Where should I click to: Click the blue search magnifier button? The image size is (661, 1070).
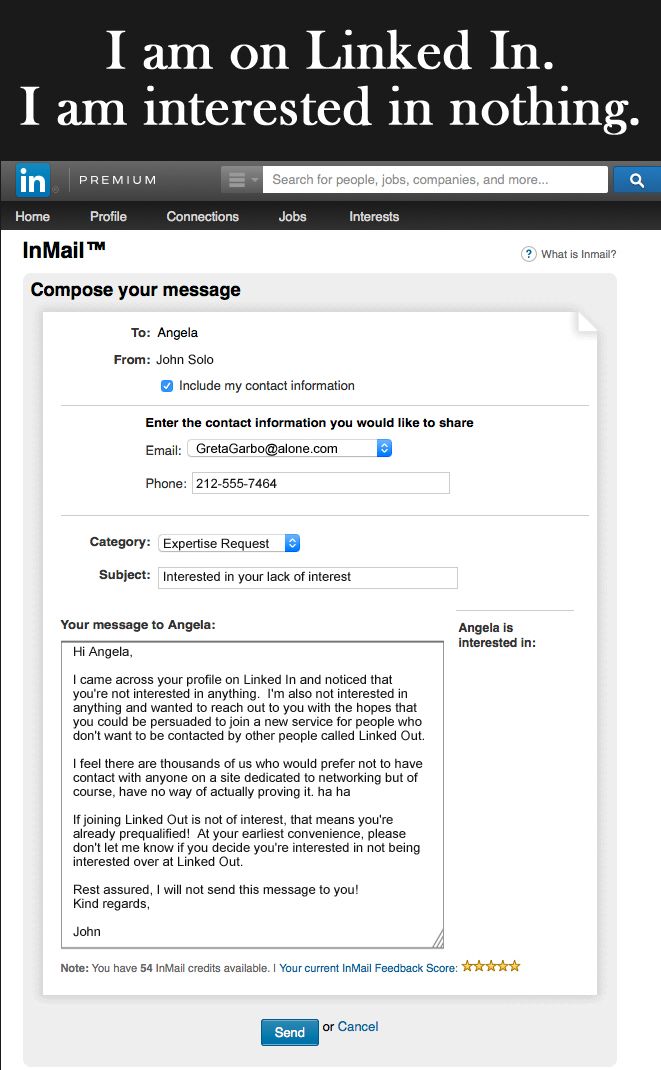coord(637,180)
